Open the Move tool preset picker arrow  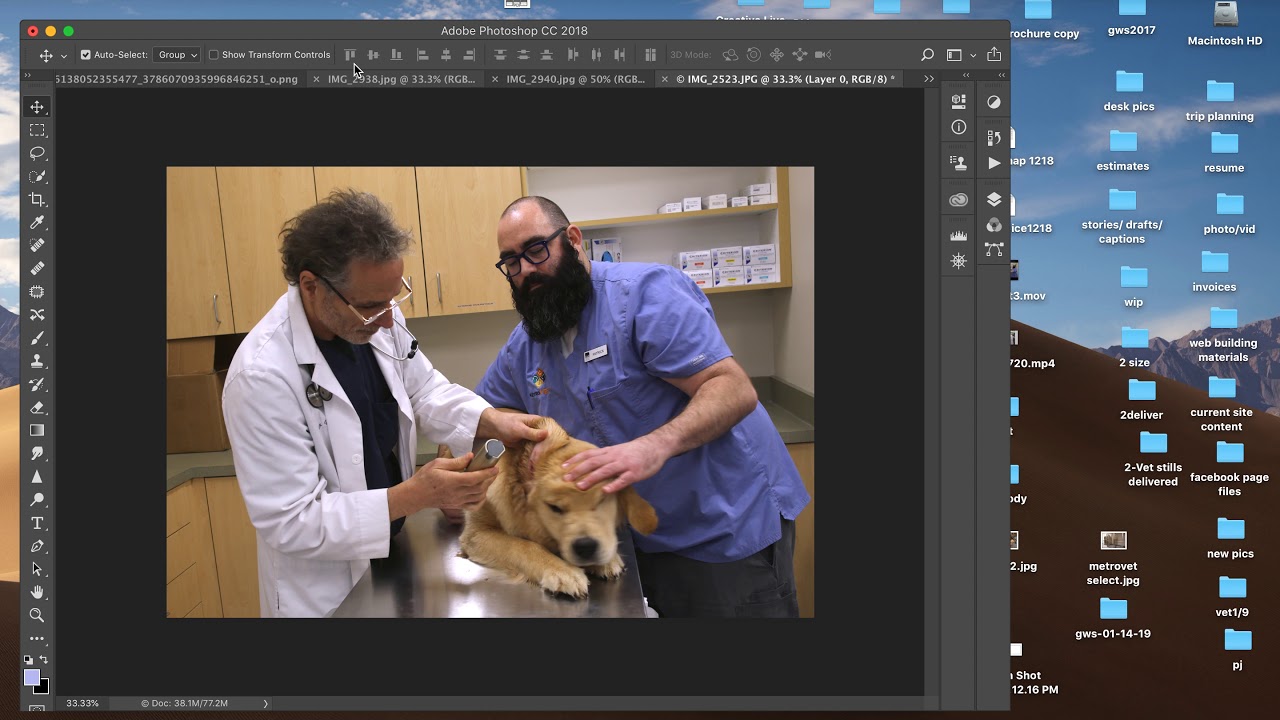pos(64,56)
